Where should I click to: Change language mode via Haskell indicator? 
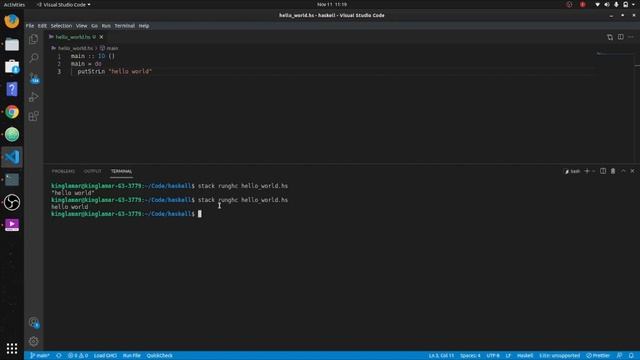tap(525, 356)
